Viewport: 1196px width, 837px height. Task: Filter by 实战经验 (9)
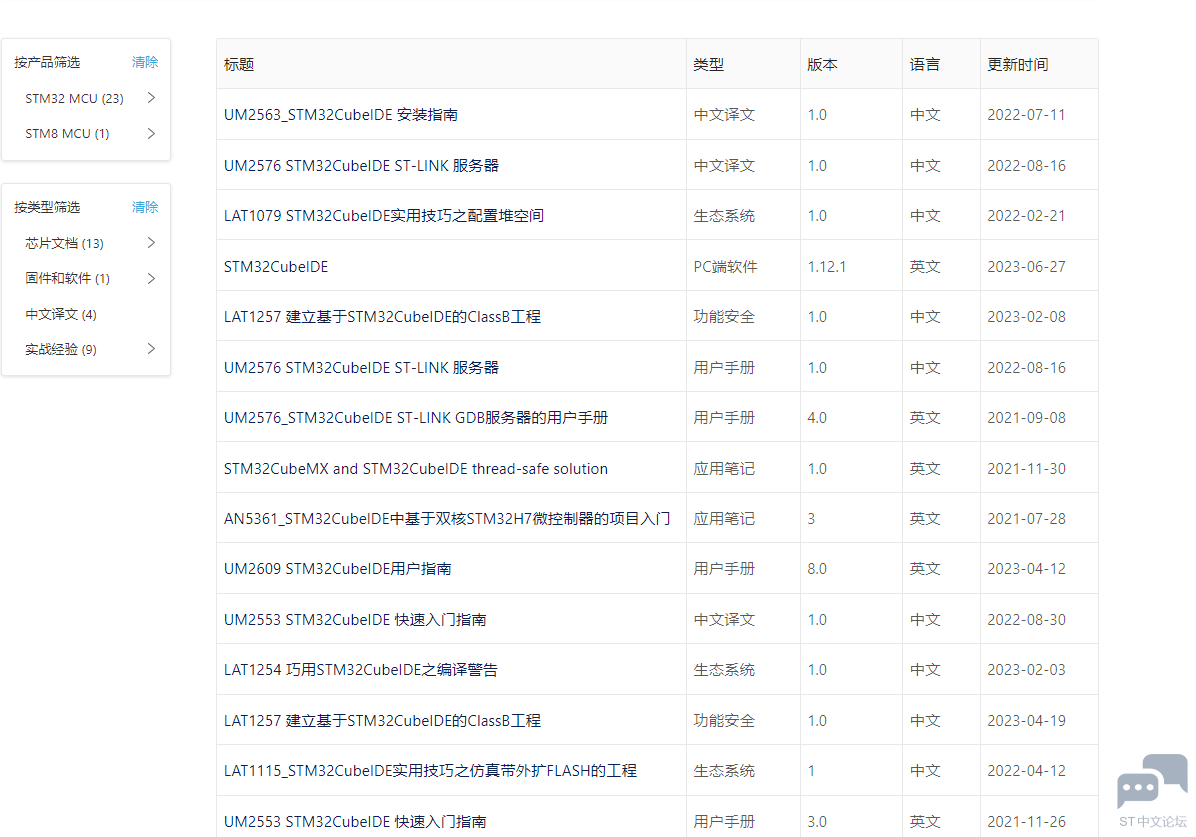coord(61,349)
